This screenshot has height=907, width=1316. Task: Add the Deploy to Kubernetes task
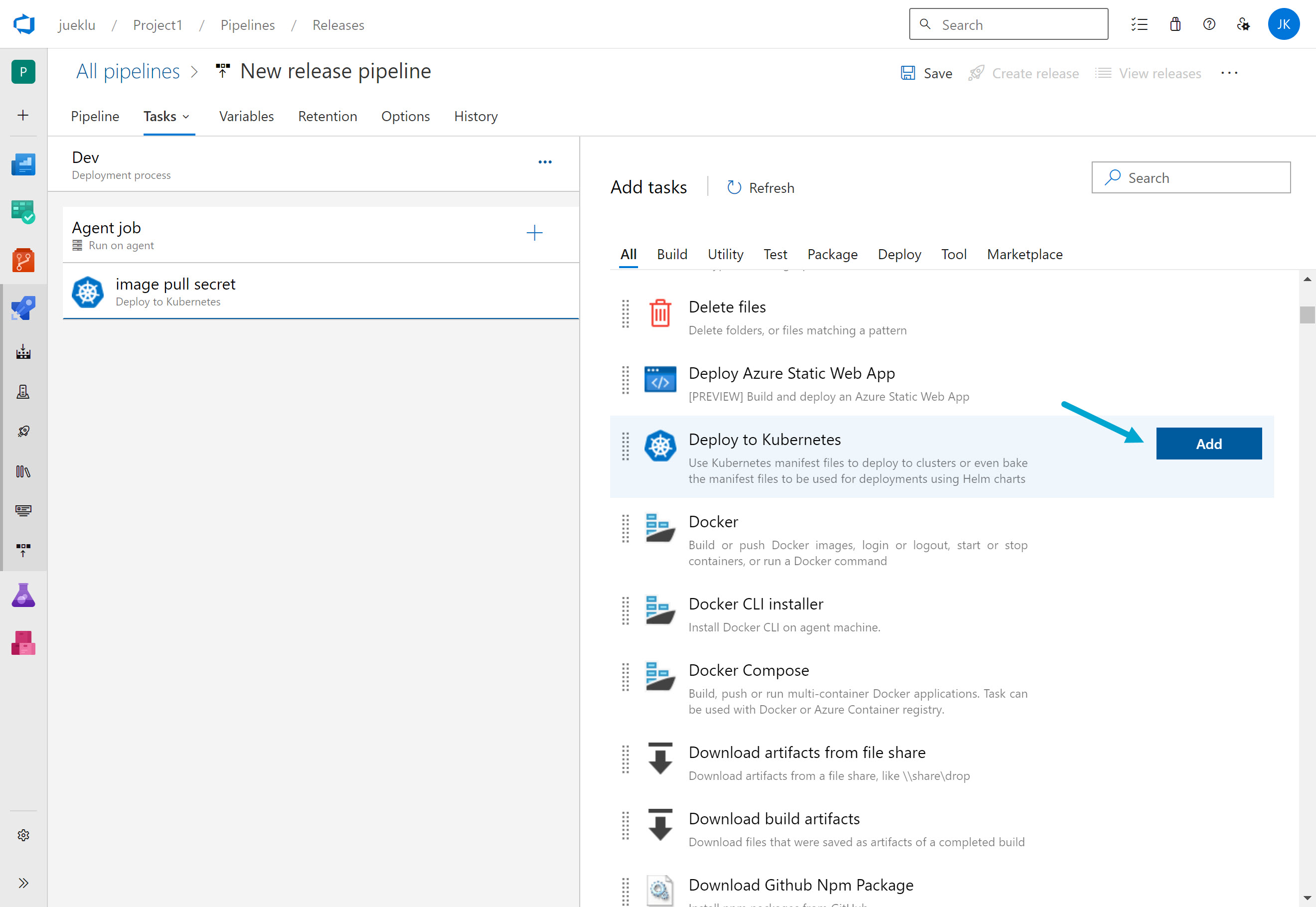point(1208,443)
